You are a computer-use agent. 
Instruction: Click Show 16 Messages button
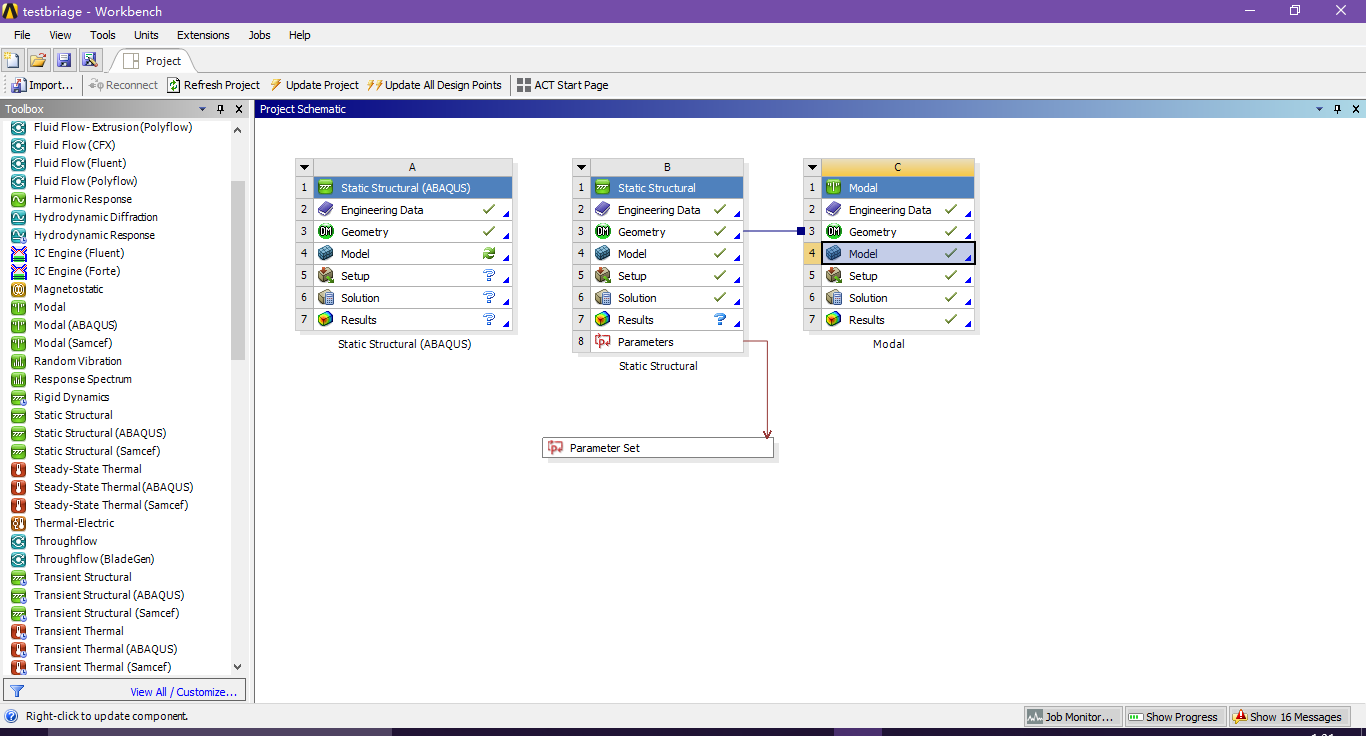(x=1288, y=717)
